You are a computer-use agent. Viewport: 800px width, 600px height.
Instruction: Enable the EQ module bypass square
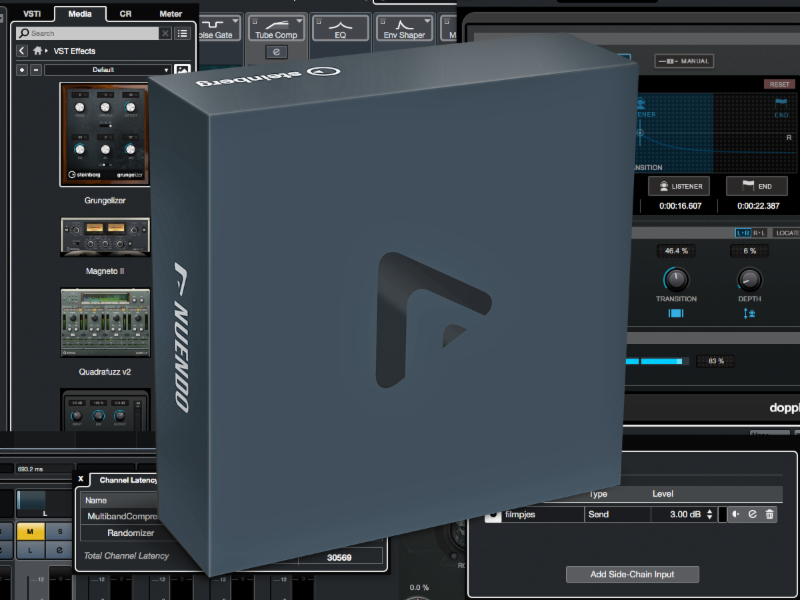click(319, 22)
